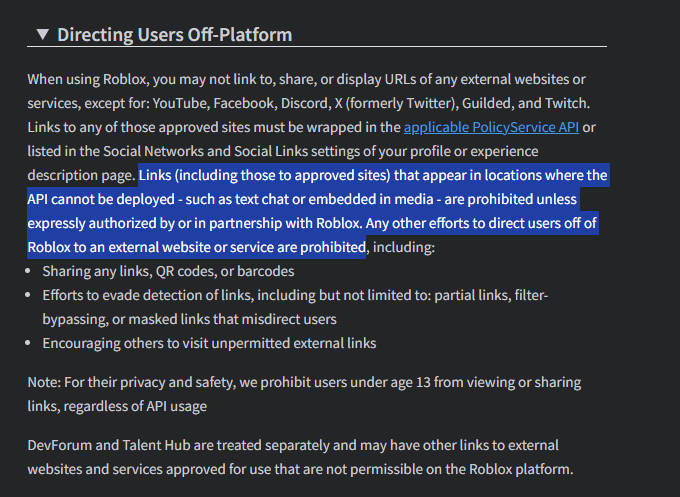Click the 'links, regardless of API usage' line
The height and width of the screenshot is (497, 680).
[117, 406]
